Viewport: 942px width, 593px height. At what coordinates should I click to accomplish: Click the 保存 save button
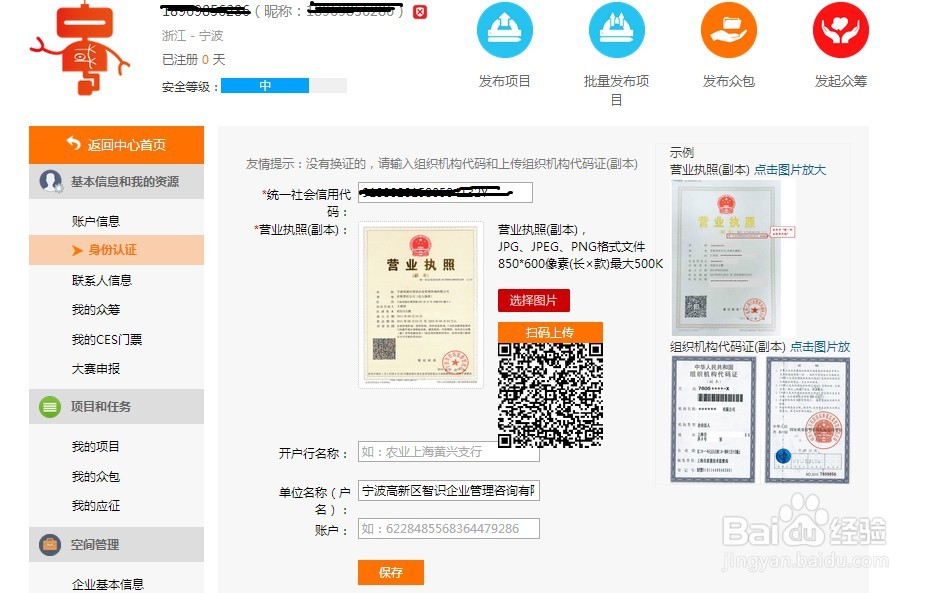[391, 573]
